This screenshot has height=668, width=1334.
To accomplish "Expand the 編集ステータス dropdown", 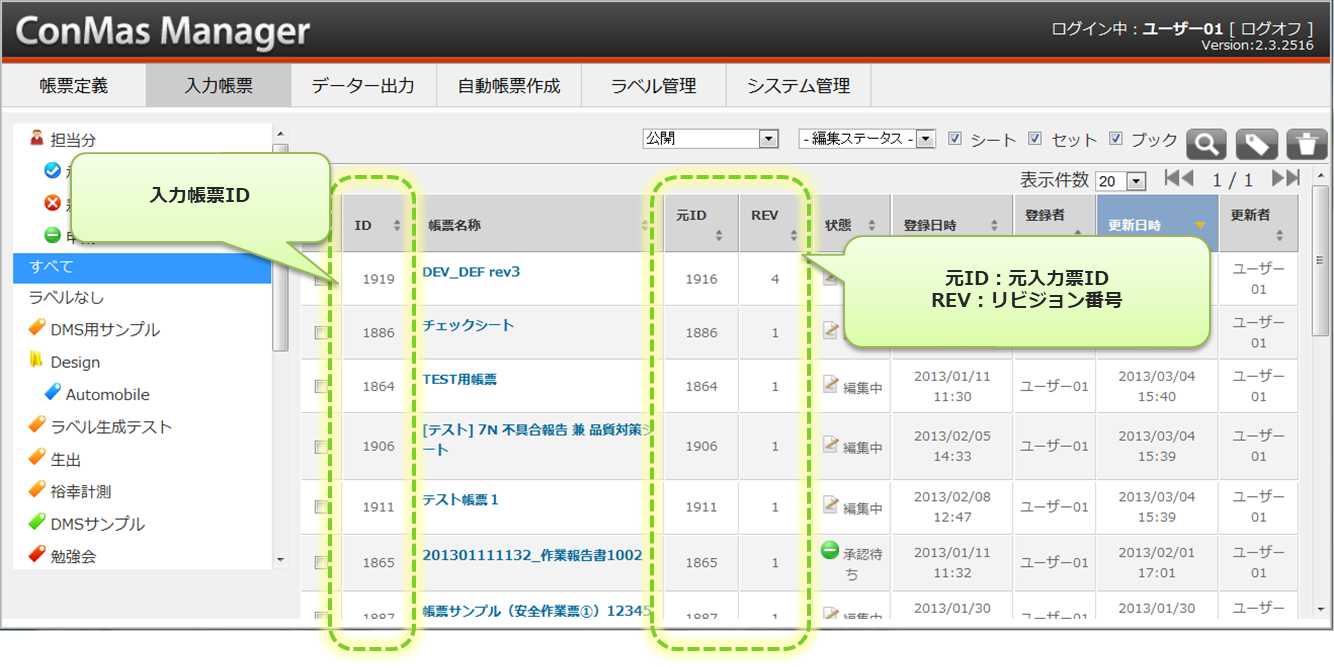I will click(866, 139).
